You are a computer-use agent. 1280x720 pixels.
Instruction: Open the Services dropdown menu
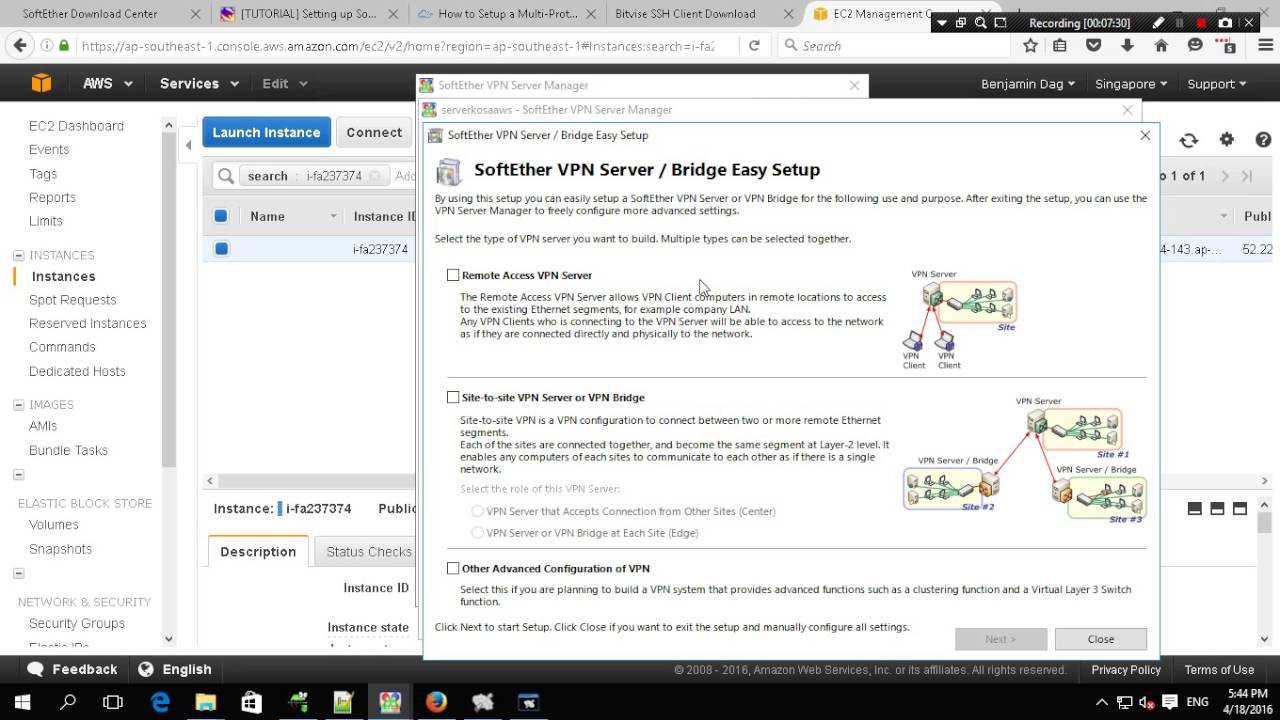(x=198, y=84)
